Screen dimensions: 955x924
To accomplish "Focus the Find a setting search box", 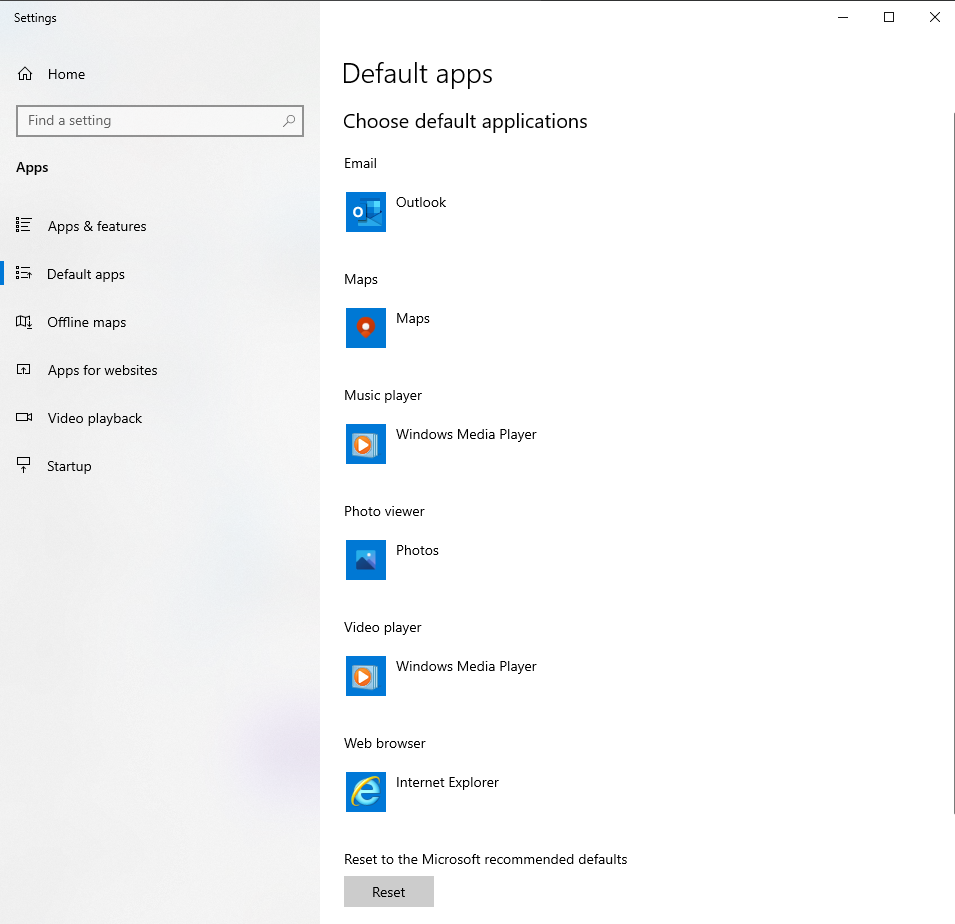I will pyautogui.click(x=160, y=121).
